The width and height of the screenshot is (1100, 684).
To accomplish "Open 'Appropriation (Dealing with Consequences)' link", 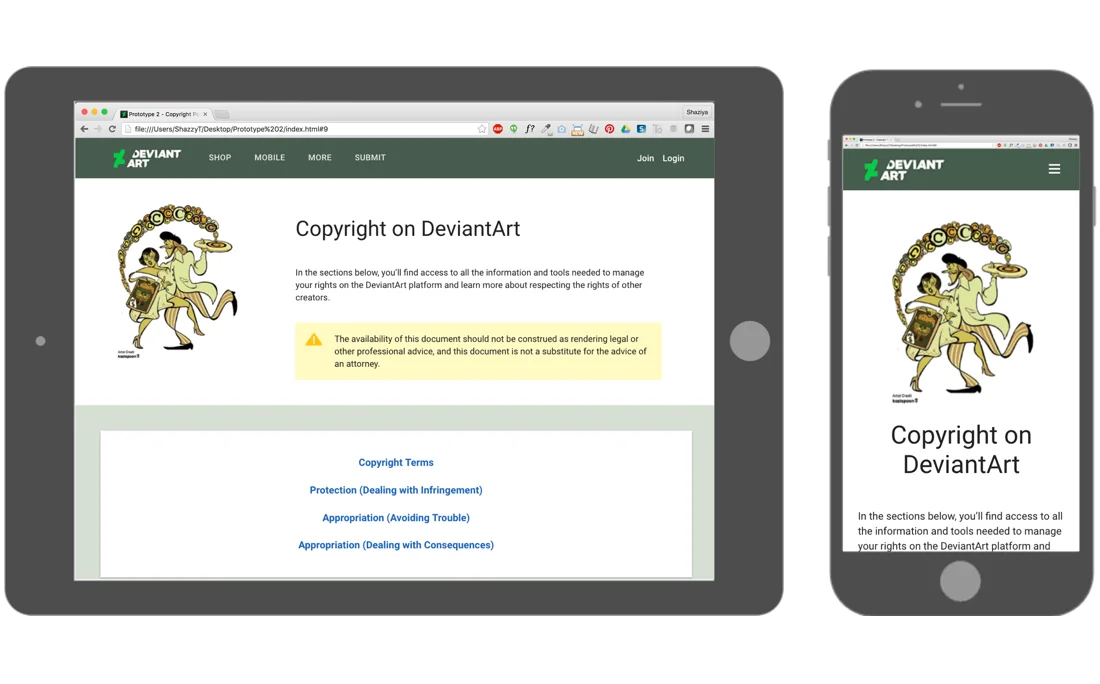I will (x=396, y=545).
